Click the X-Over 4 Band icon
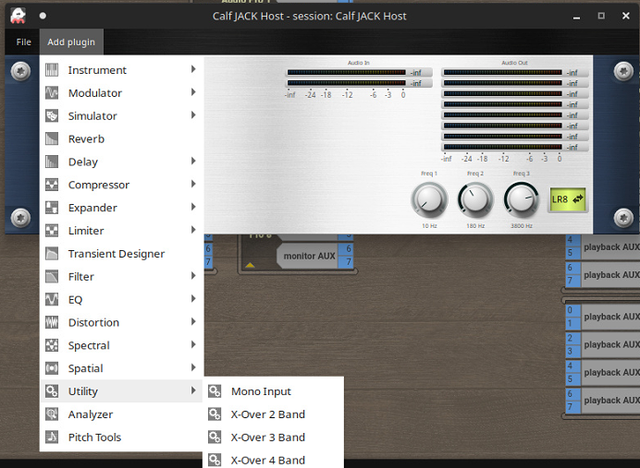 (215, 460)
